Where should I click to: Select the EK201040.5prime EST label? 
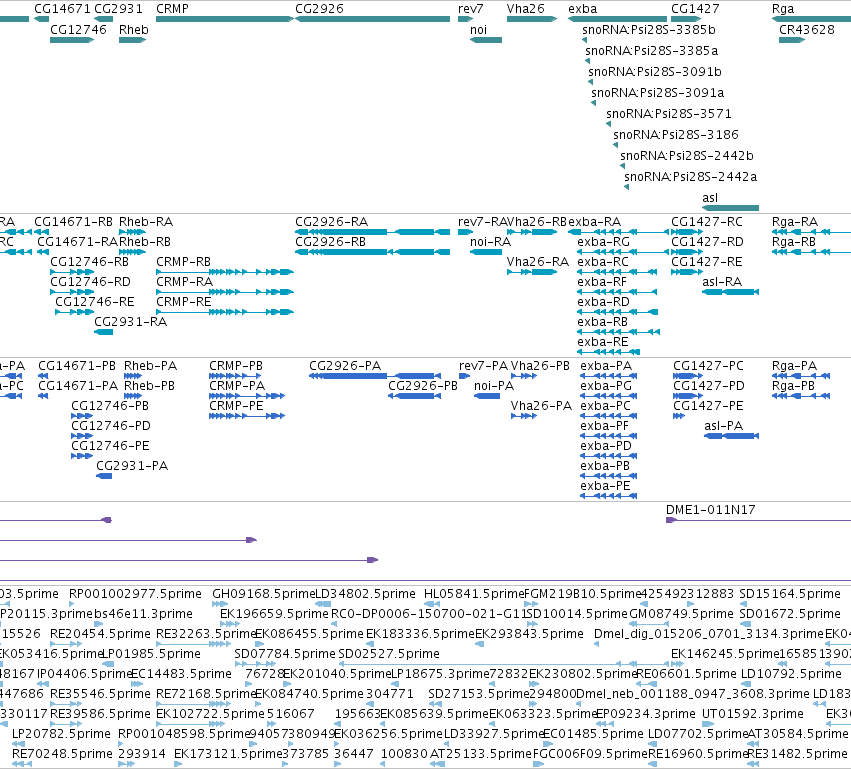pos(336,674)
